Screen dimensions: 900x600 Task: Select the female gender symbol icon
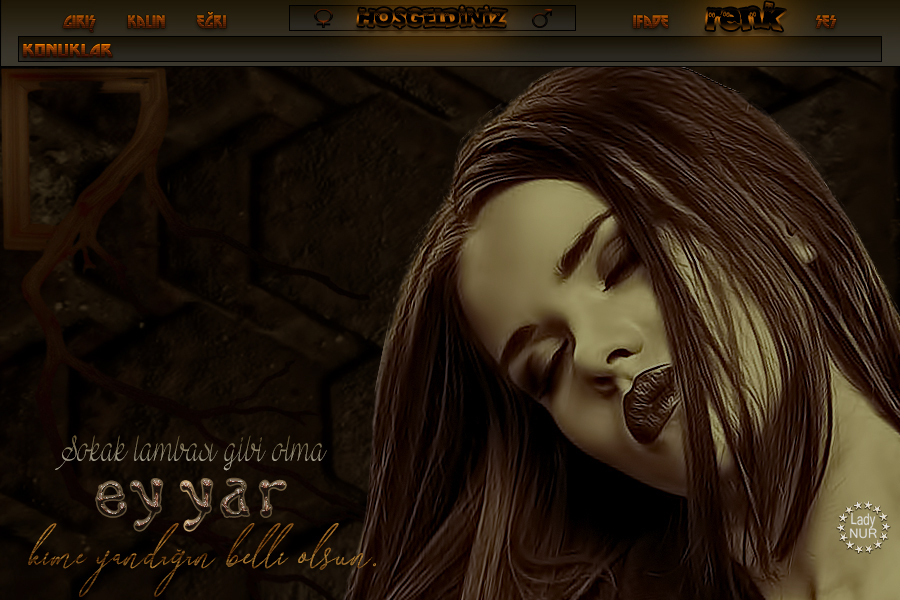(323, 18)
